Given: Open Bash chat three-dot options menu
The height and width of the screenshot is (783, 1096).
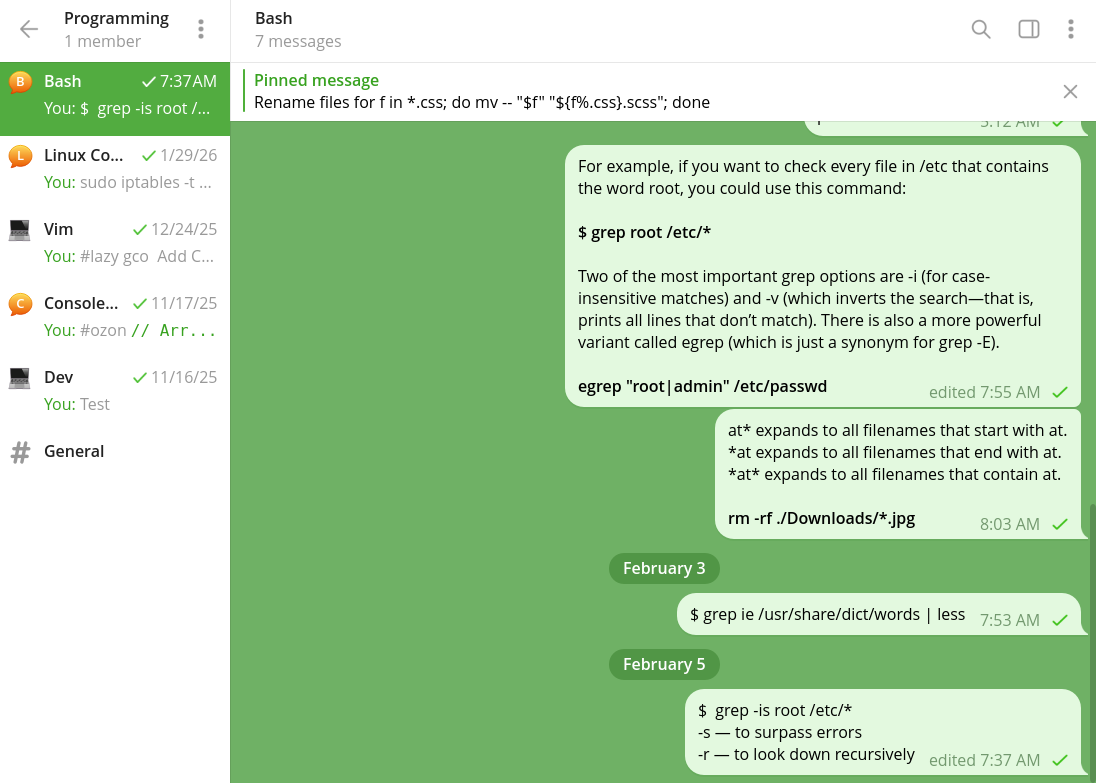Looking at the screenshot, I should [x=1070, y=29].
